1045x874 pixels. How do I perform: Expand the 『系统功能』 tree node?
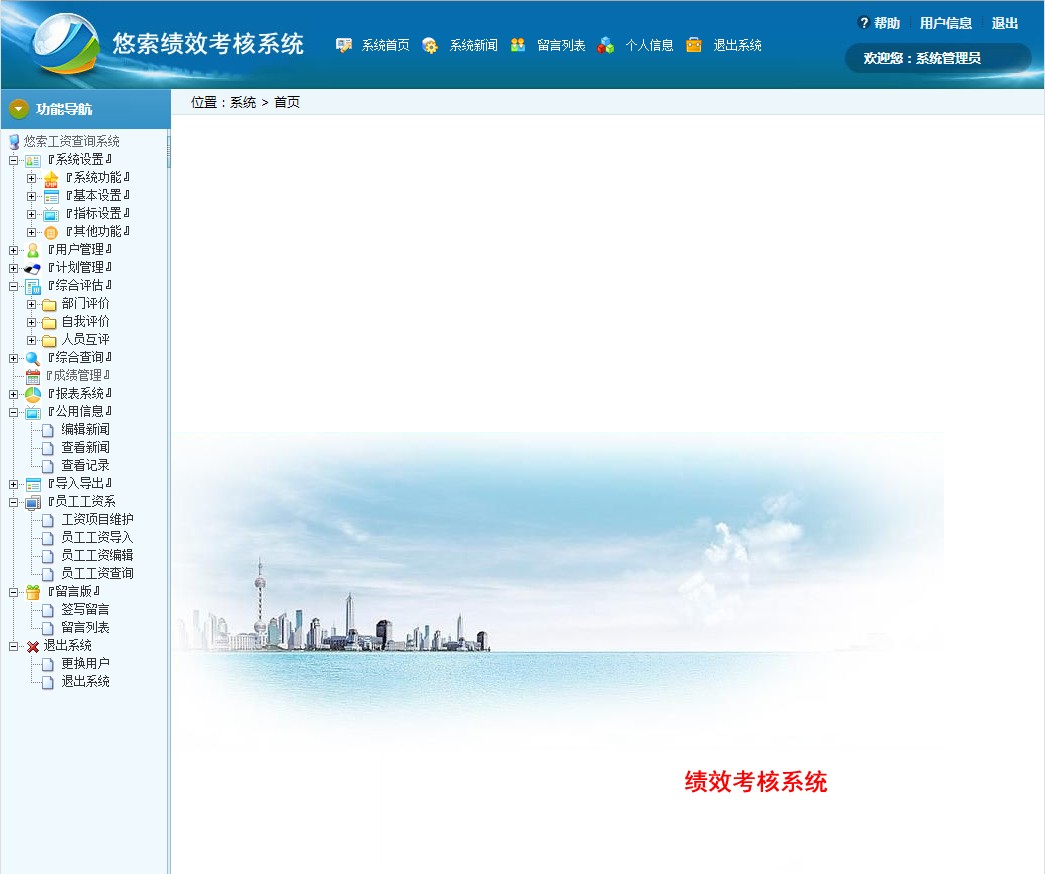point(31,178)
